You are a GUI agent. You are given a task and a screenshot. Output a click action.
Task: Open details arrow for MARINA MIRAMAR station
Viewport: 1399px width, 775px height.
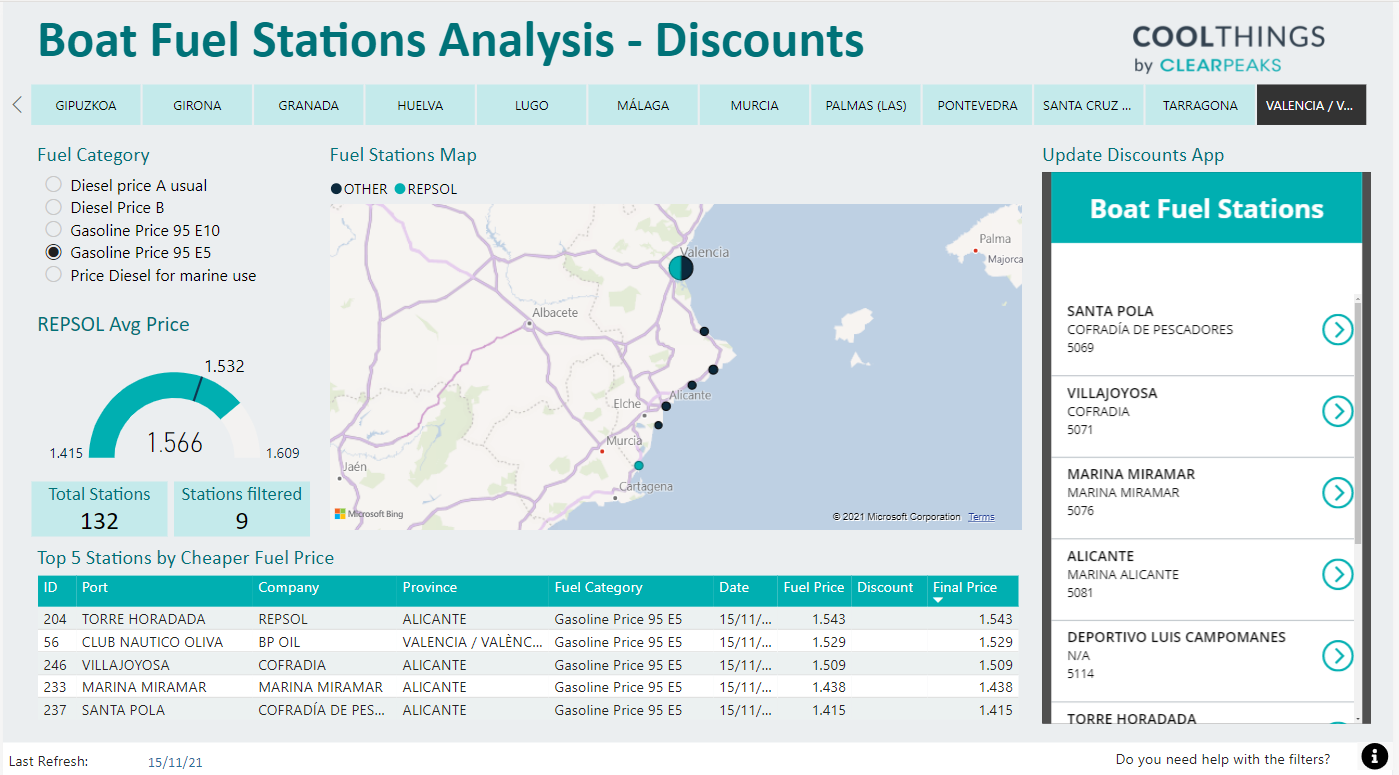[x=1337, y=492]
